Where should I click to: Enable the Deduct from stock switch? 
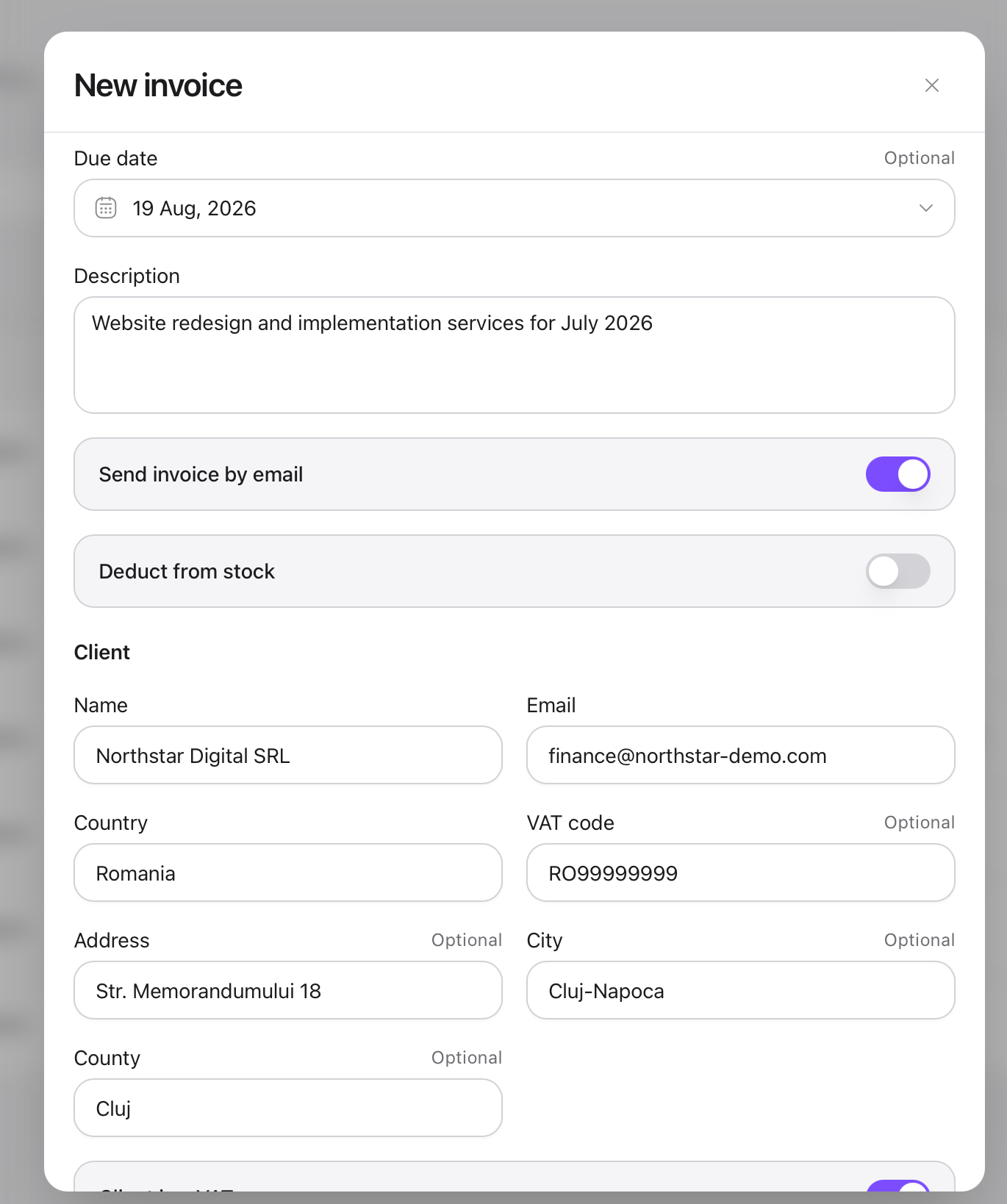(898, 571)
